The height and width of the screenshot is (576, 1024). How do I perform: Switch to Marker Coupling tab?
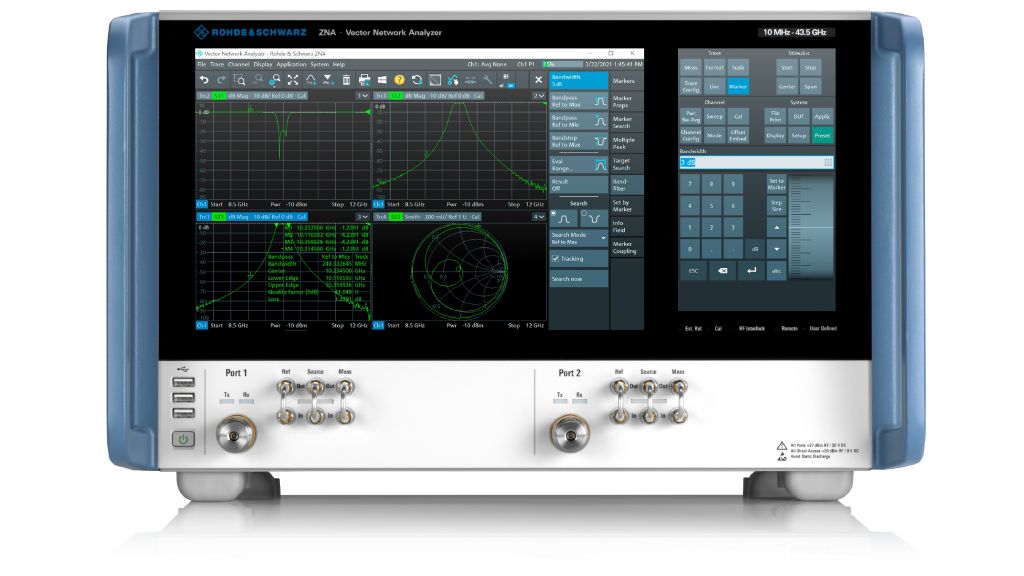point(626,247)
